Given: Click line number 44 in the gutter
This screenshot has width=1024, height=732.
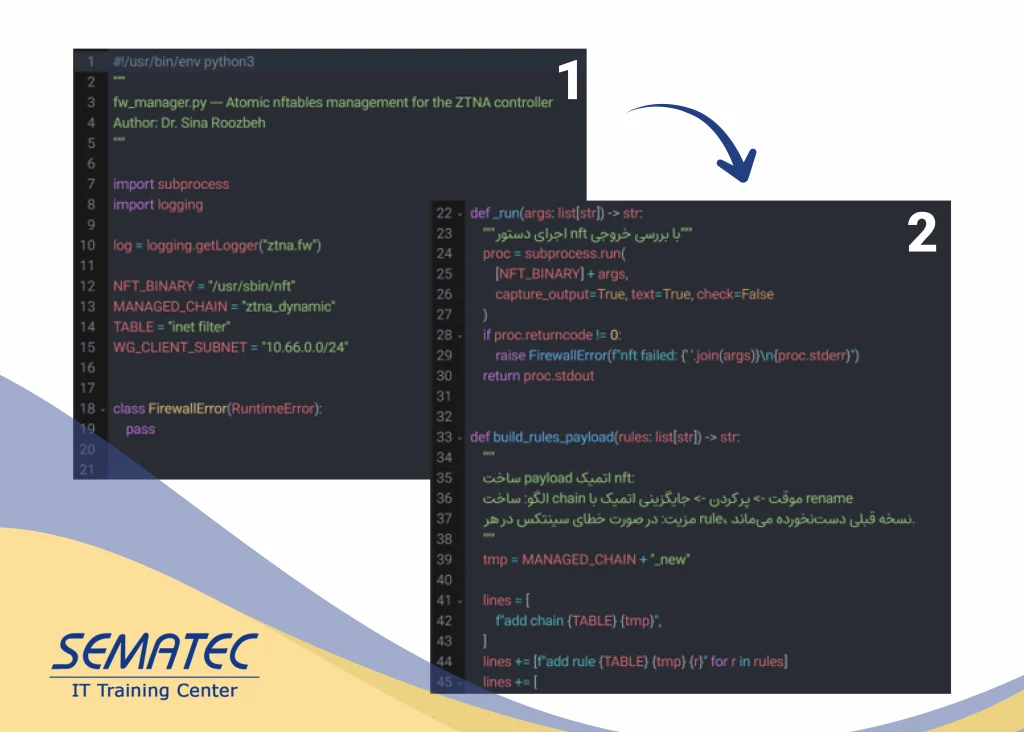Looking at the screenshot, I should pyautogui.click(x=444, y=661).
